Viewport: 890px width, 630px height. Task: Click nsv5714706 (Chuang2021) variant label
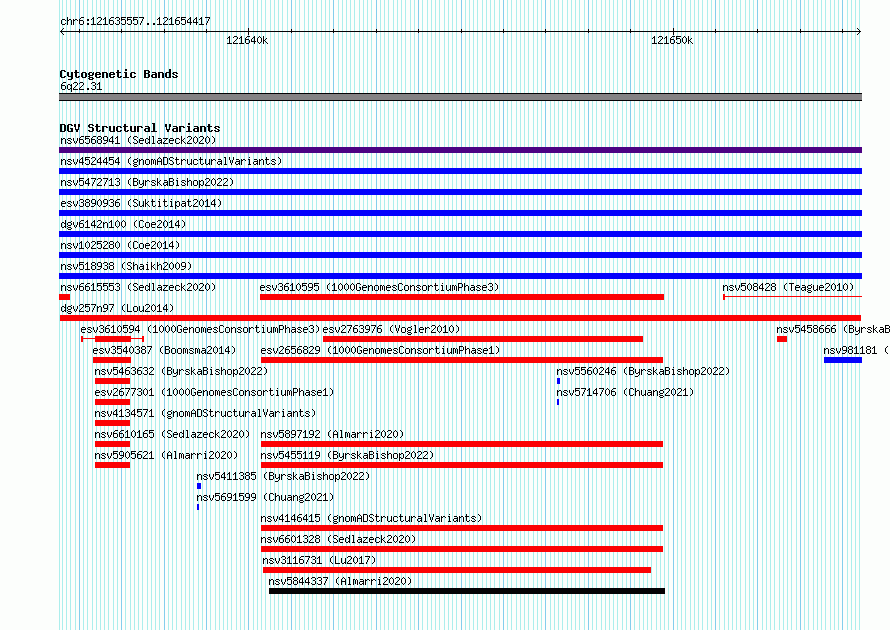(x=625, y=392)
